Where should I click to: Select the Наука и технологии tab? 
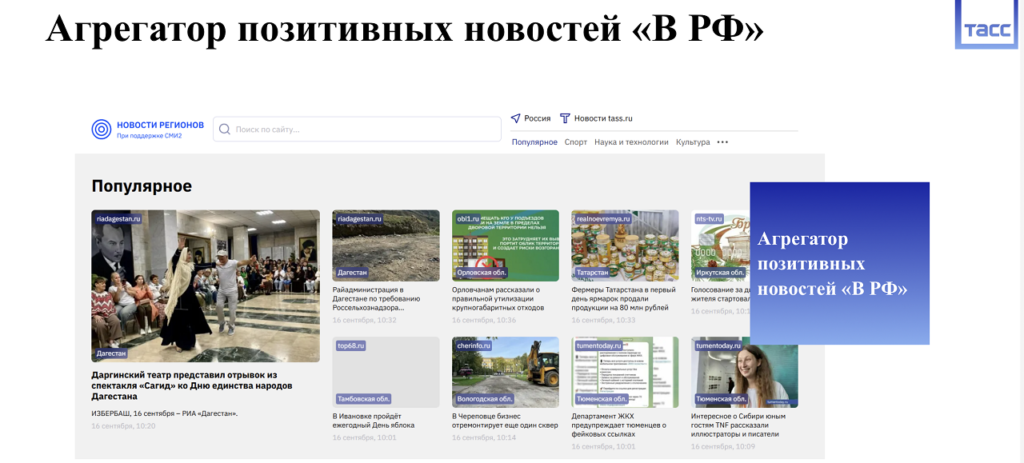coord(630,142)
